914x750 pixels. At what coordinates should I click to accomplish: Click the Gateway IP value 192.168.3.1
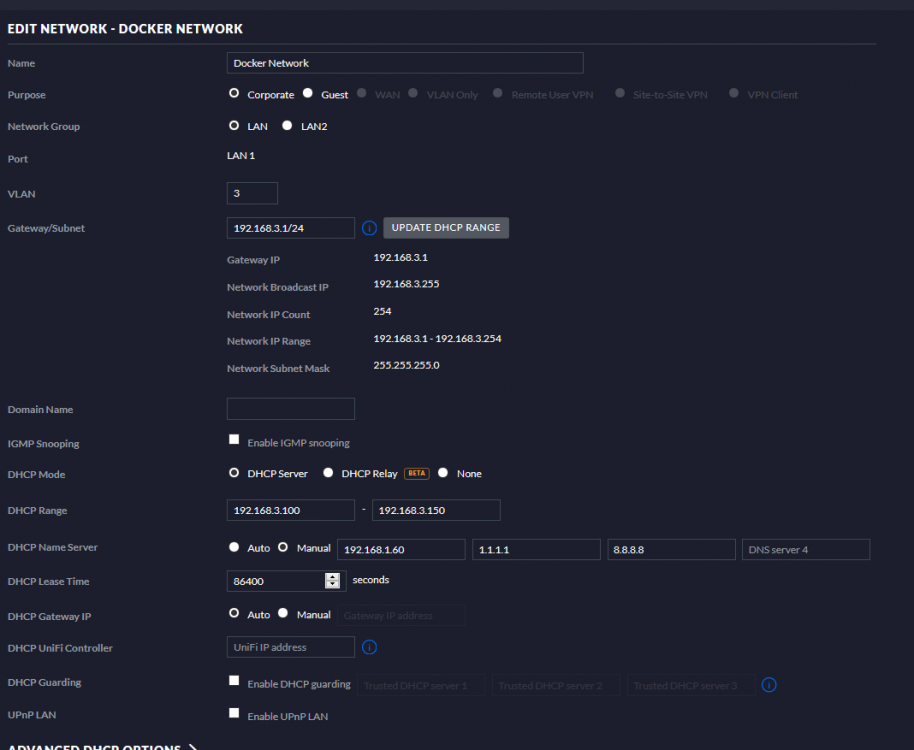[x=400, y=257]
